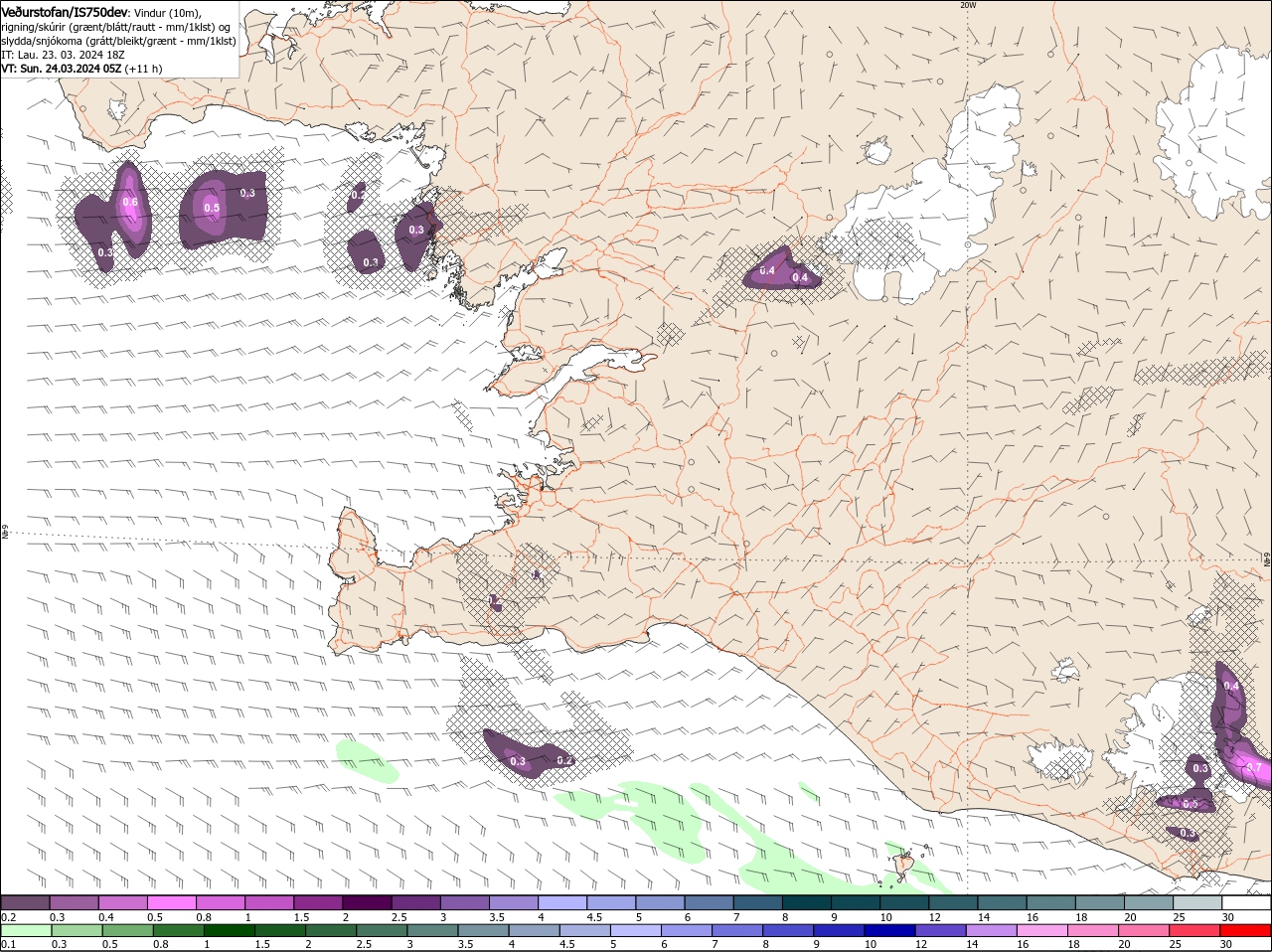Select the darkest purple 2 swatch in the upper legend row

(368, 902)
